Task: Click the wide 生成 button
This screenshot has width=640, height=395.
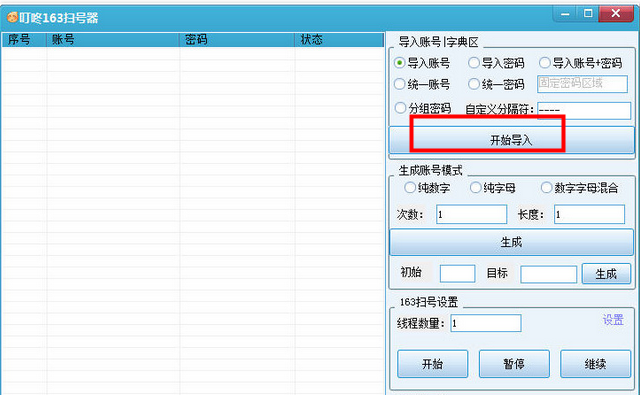Action: tap(512, 242)
